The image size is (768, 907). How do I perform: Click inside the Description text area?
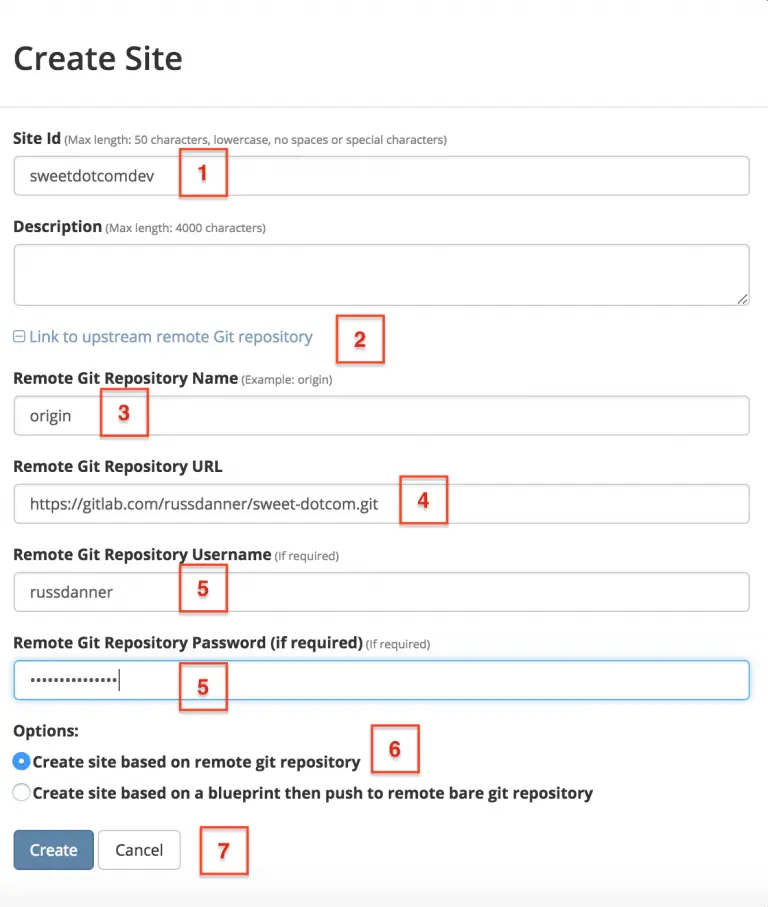coord(380,274)
